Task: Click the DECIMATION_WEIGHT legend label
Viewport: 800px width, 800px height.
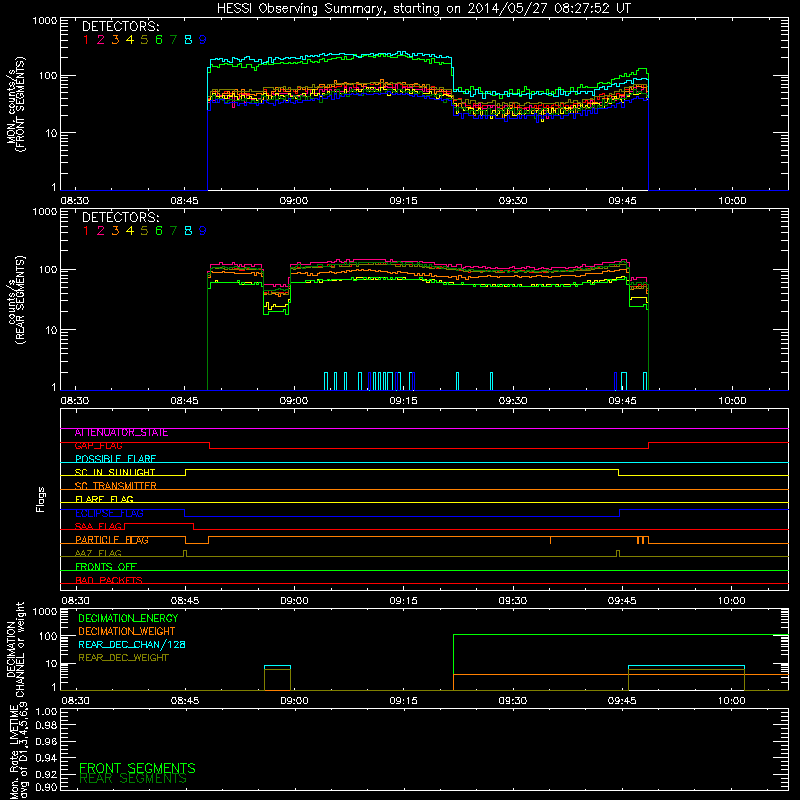Action: [x=127, y=632]
